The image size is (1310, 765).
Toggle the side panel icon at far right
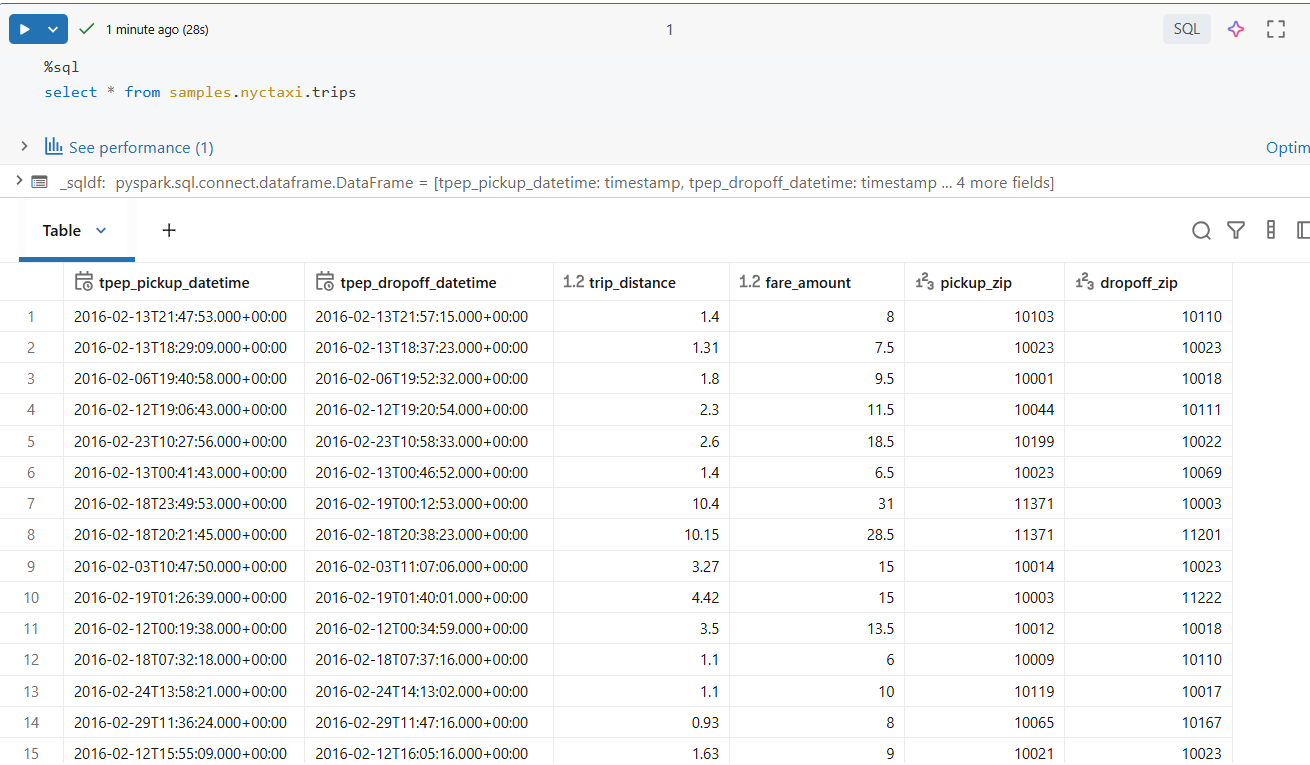click(x=1302, y=231)
